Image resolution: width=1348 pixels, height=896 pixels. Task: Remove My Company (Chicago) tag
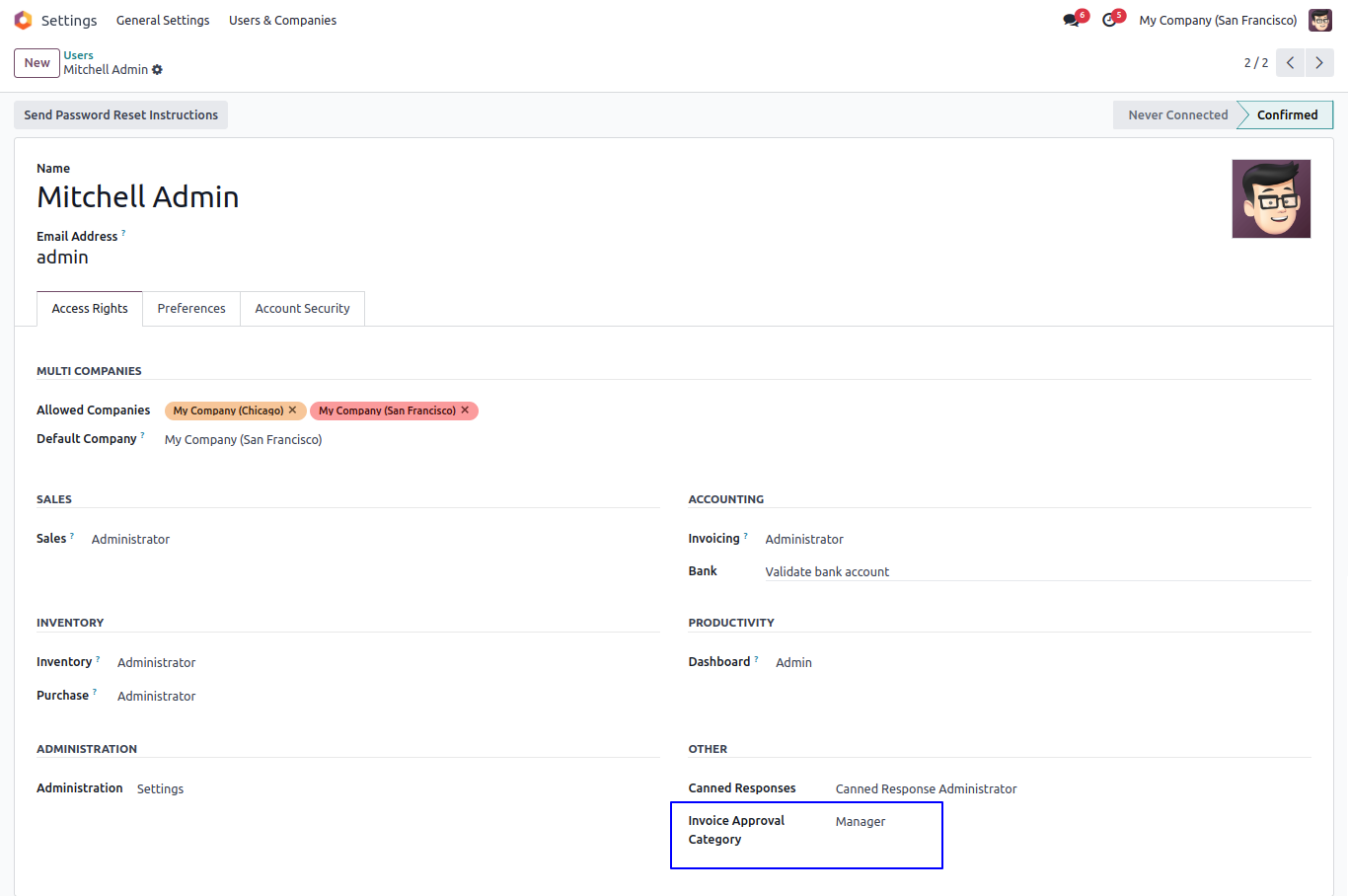tap(292, 411)
